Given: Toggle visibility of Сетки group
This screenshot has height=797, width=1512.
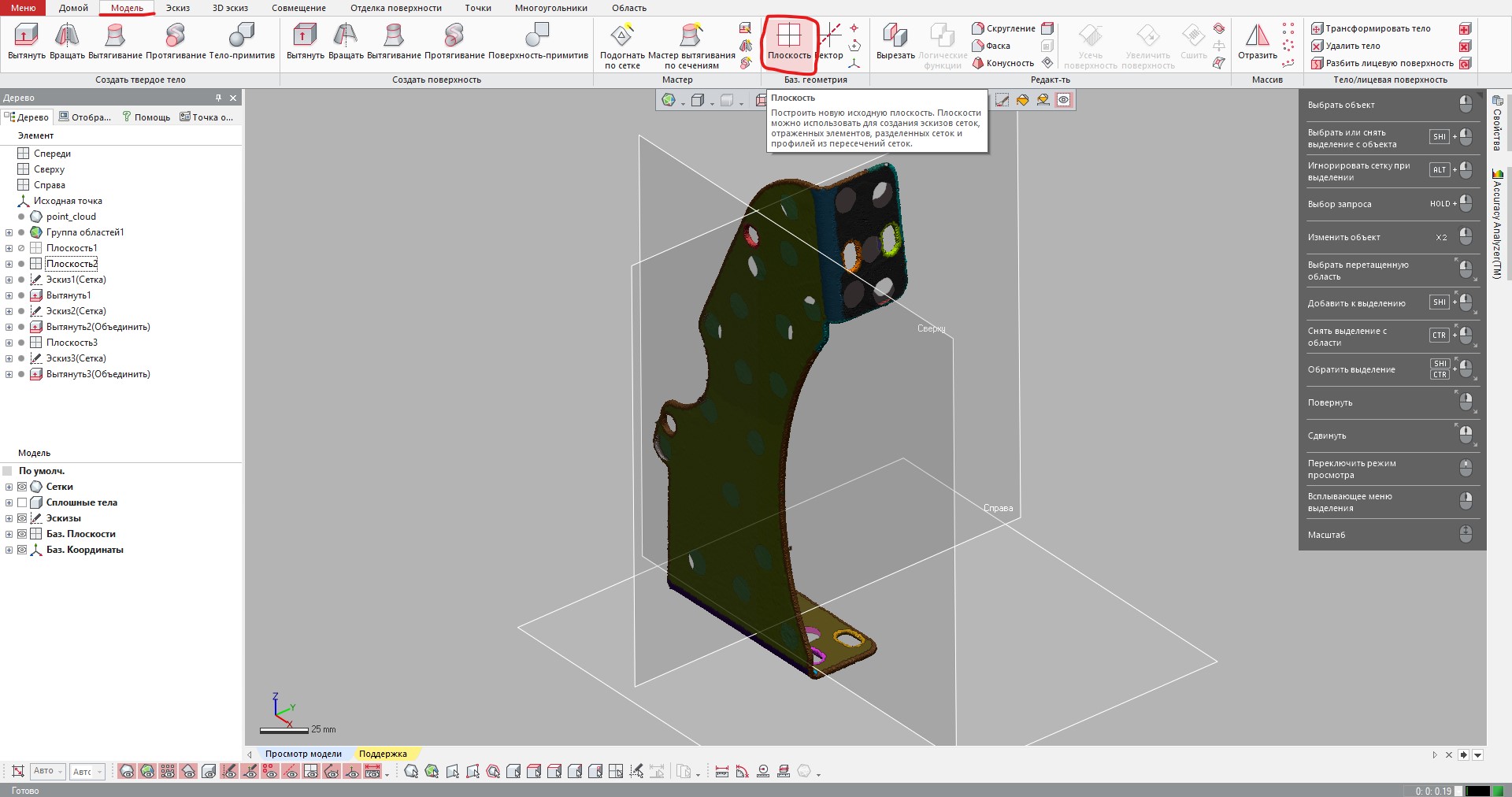Looking at the screenshot, I should (x=22, y=487).
